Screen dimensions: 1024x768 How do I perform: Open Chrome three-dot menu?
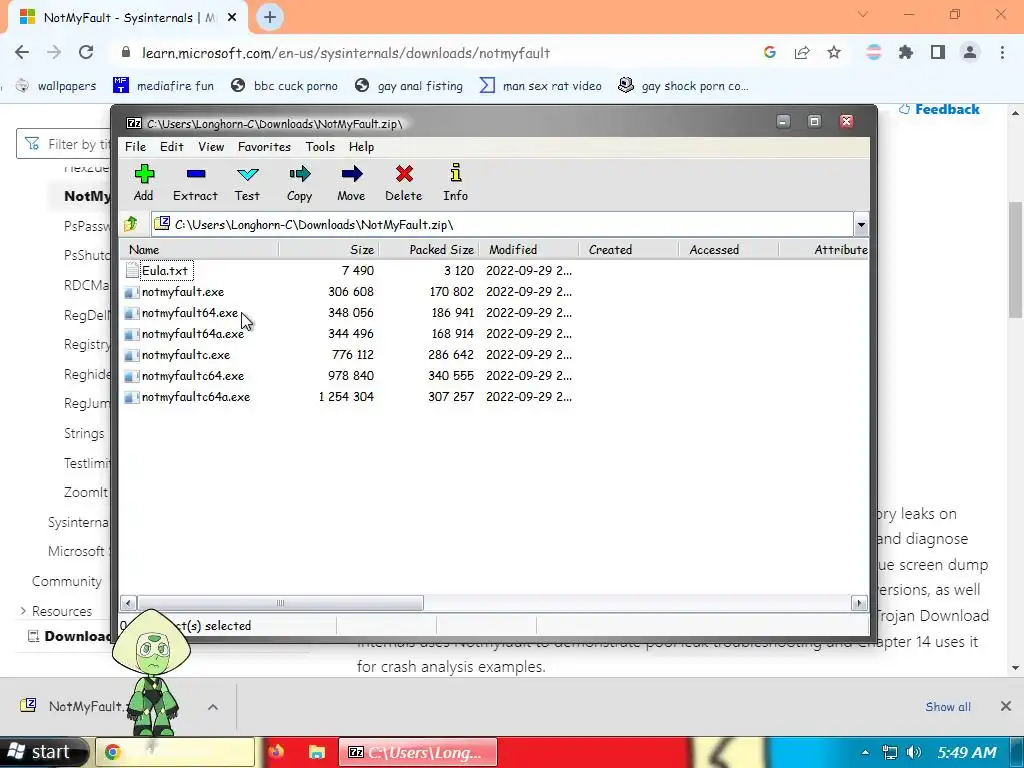[x=1002, y=53]
